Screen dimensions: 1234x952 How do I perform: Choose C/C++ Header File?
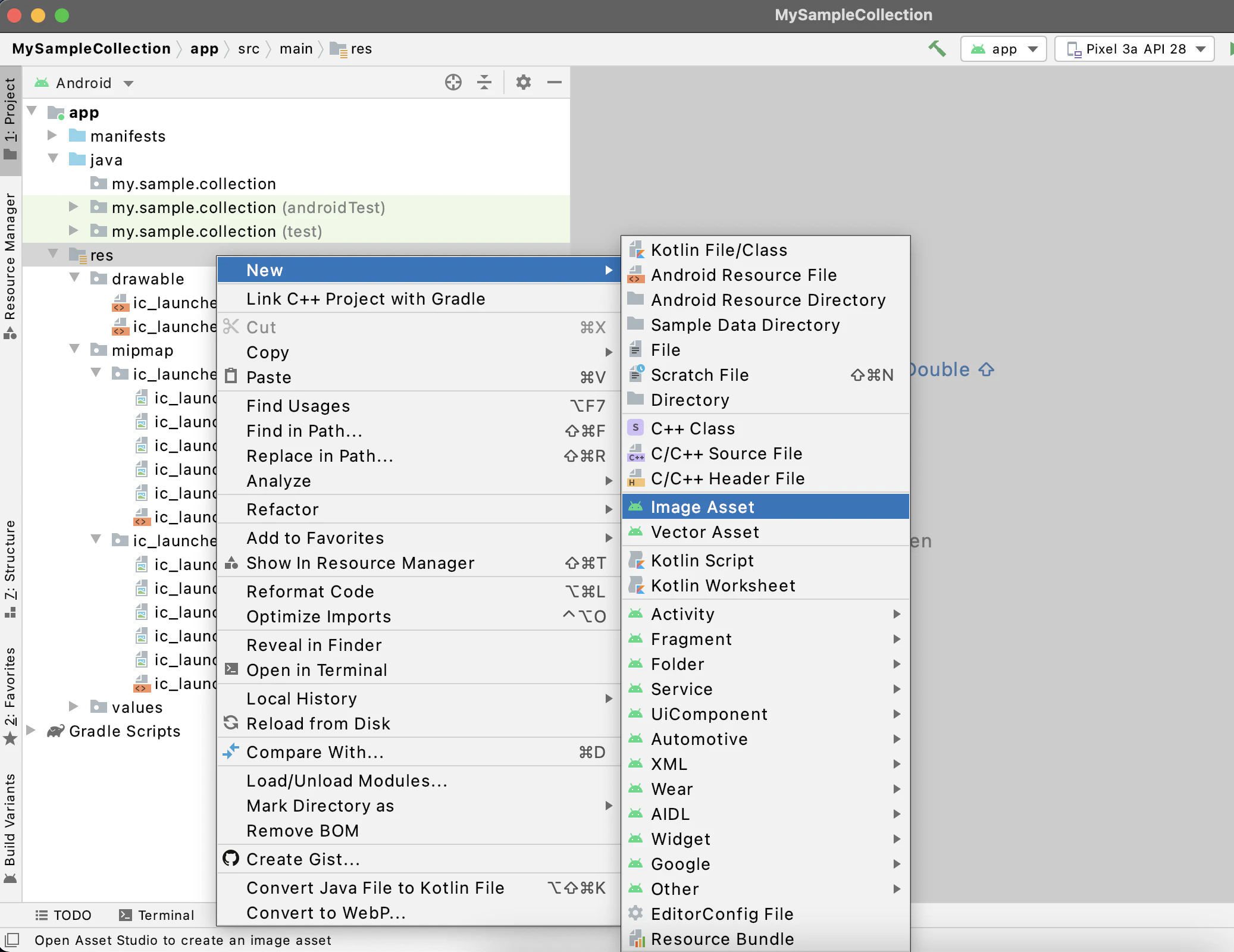[766, 478]
